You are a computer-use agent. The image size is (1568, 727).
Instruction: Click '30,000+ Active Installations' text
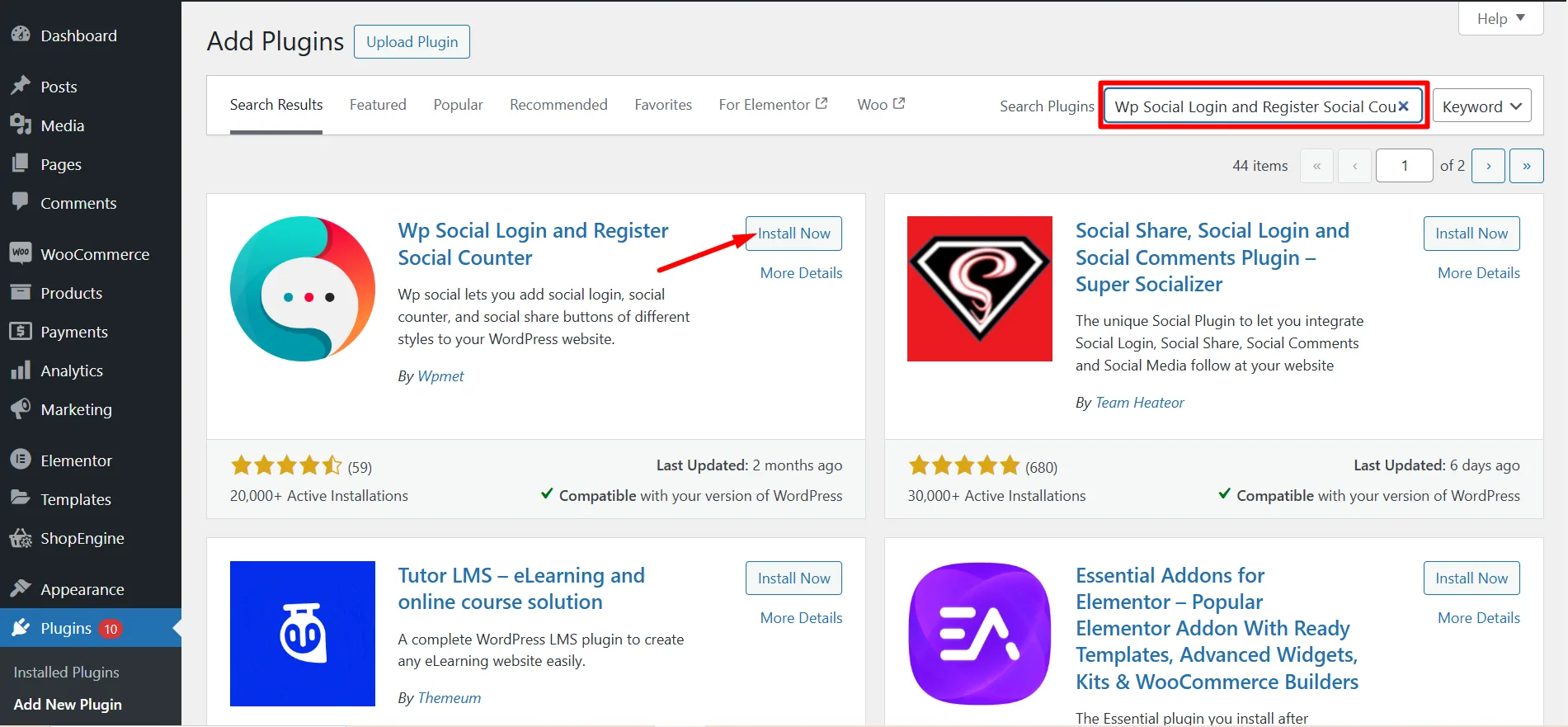click(x=996, y=496)
